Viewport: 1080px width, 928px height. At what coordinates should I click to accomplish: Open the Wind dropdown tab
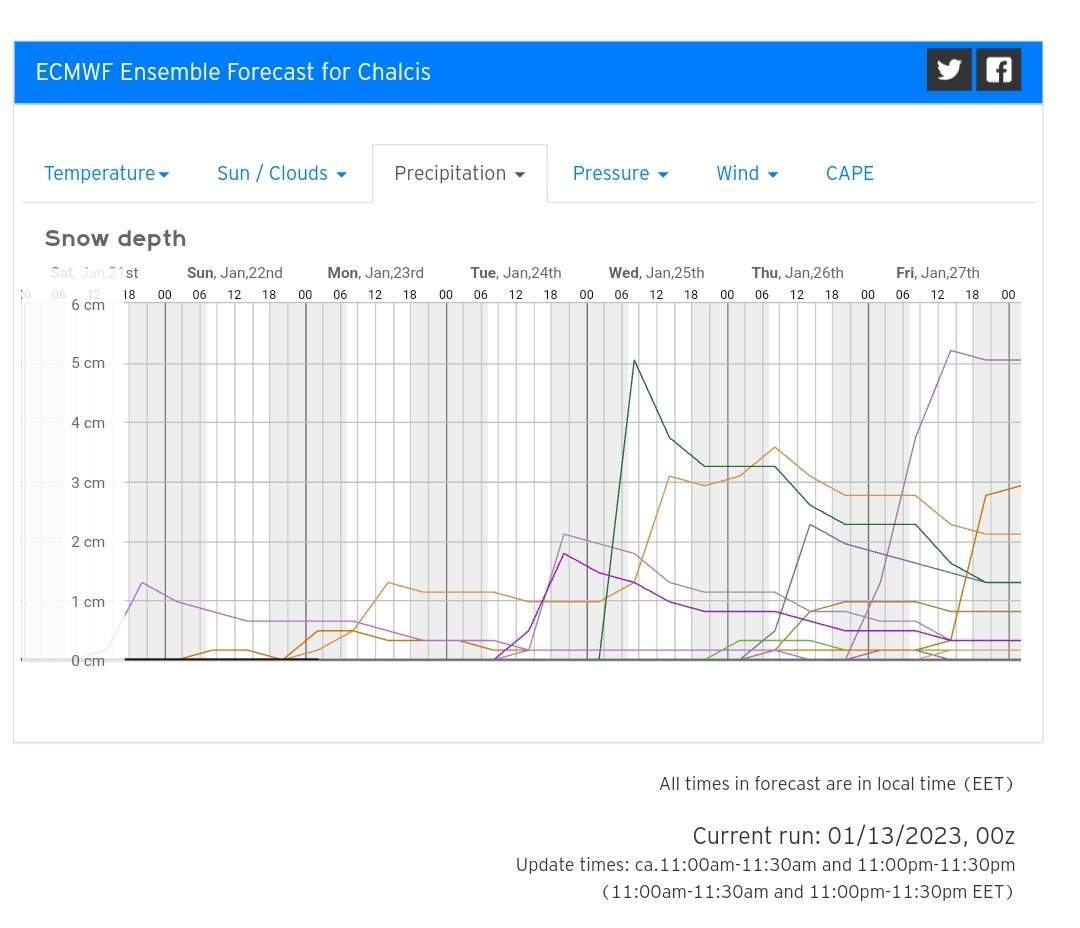[747, 174]
